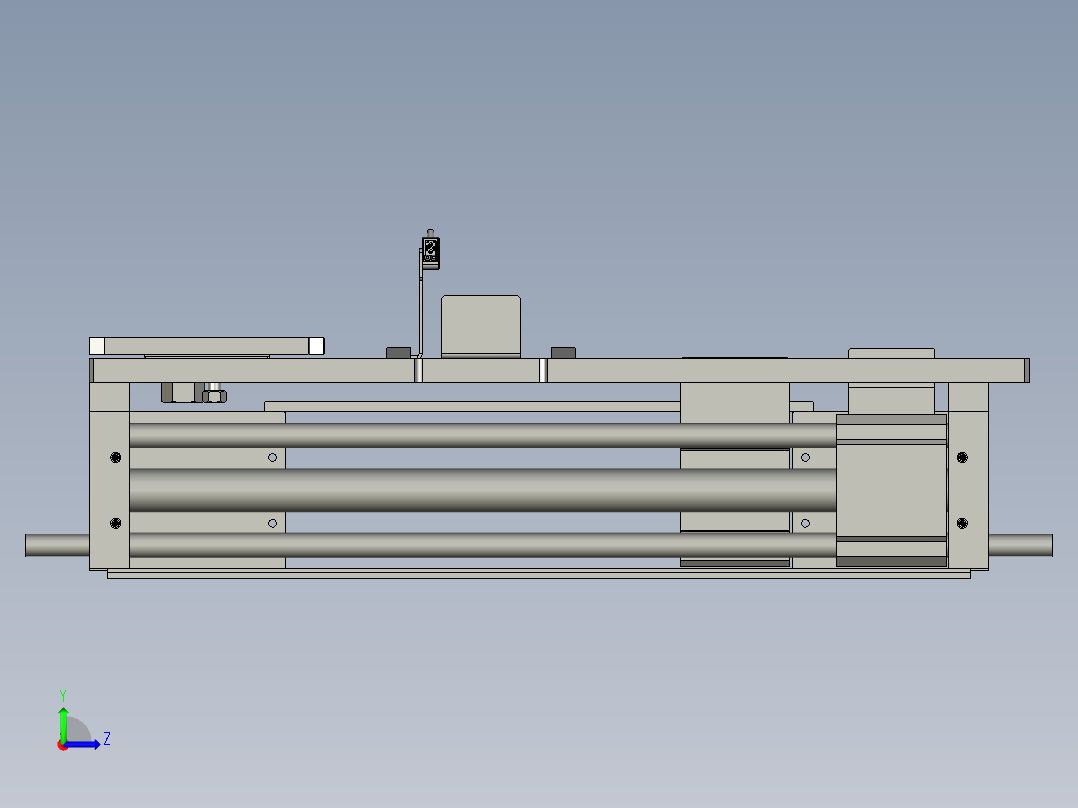The image size is (1078, 808).
Task: Click the red origin ball of the axis triad
Action: [x=63, y=745]
